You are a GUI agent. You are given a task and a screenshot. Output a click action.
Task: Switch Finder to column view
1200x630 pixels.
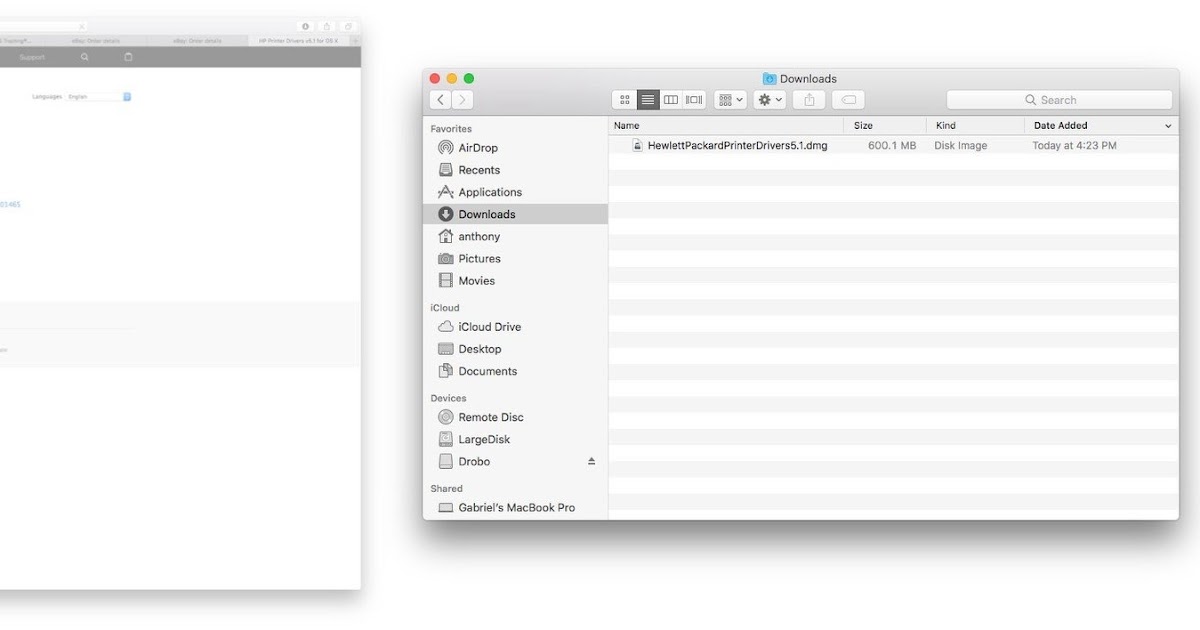[671, 100]
